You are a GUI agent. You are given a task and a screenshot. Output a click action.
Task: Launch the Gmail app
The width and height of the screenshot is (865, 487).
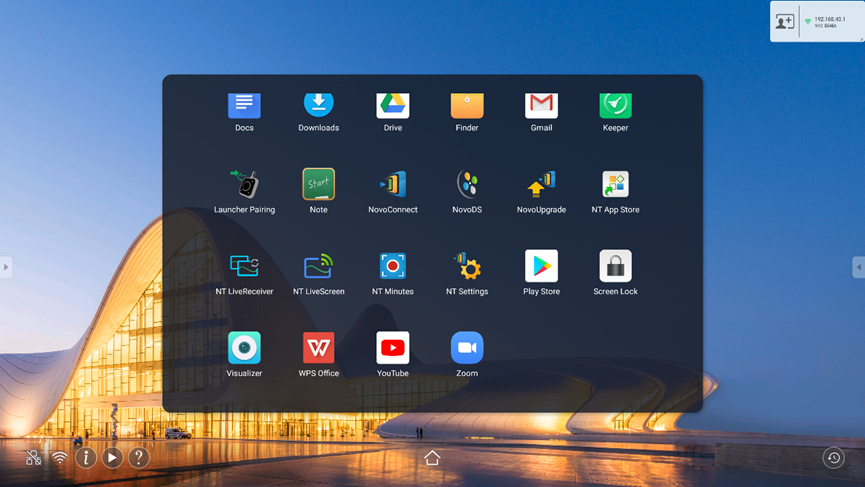541,105
